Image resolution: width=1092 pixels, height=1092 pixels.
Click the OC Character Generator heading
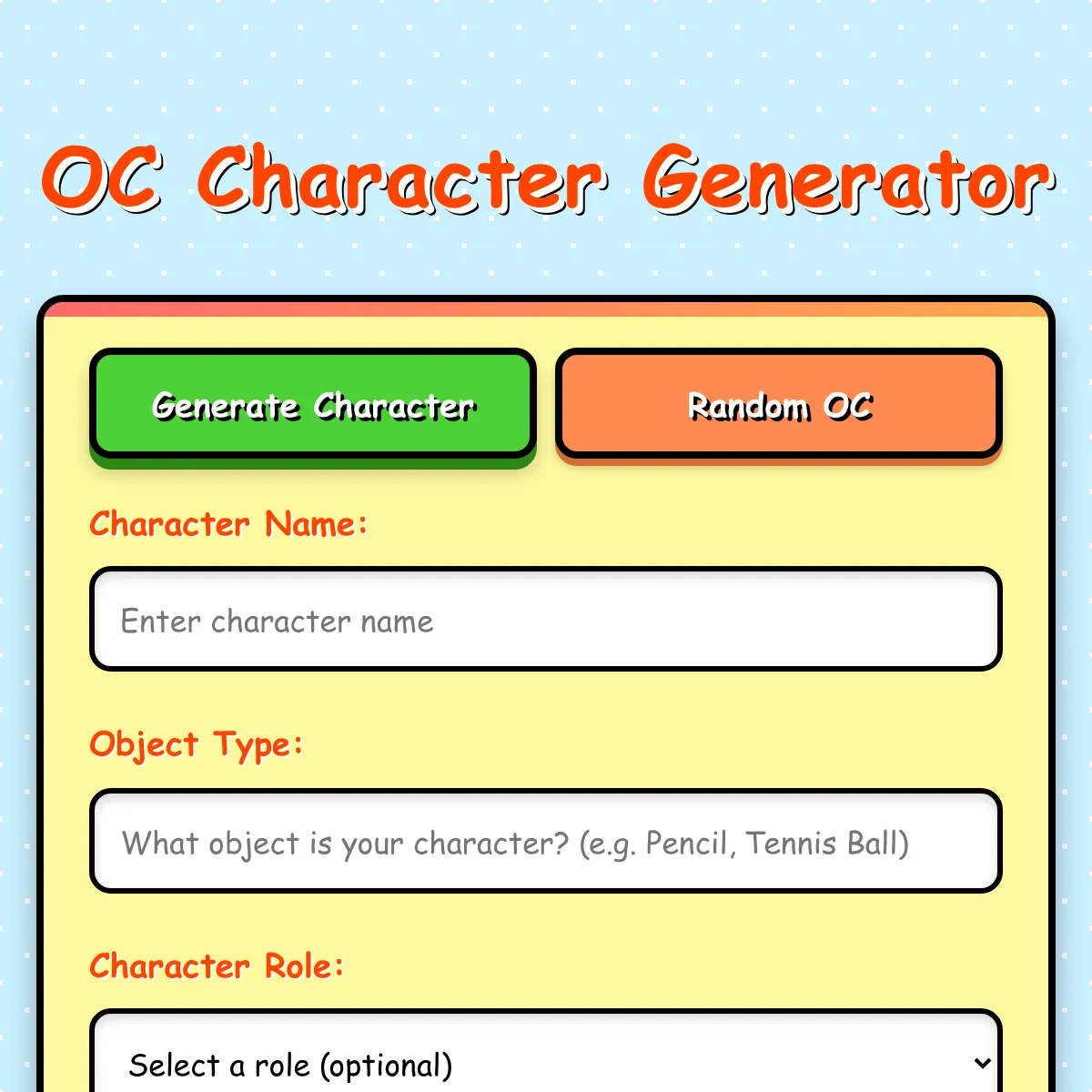pos(548,179)
